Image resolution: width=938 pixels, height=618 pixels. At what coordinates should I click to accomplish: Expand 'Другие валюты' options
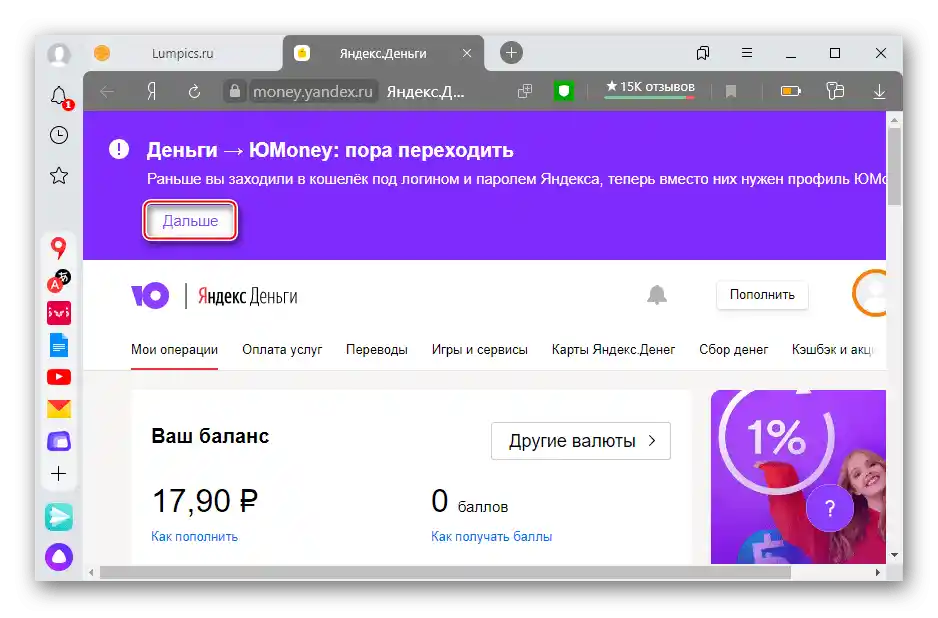(x=581, y=441)
